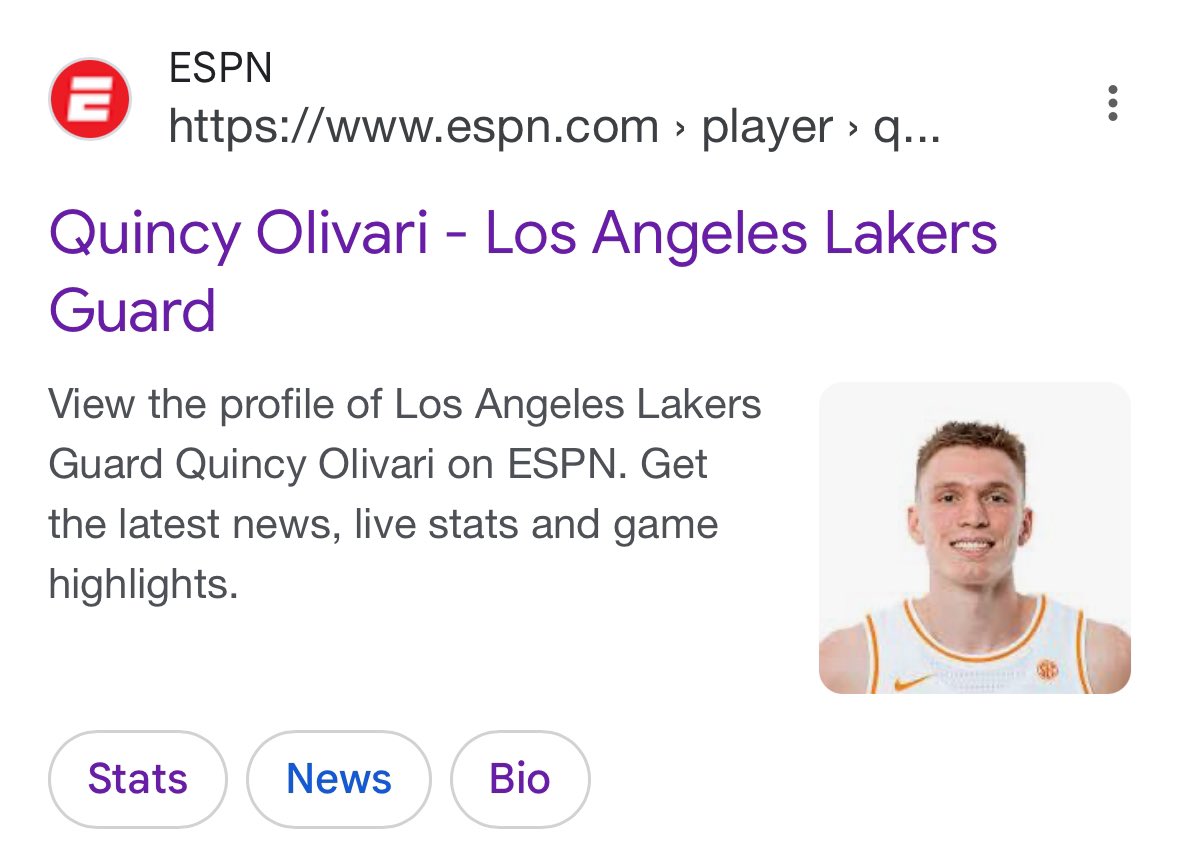Select the Stats chip
This screenshot has height=841, width=1179.
tap(138, 779)
